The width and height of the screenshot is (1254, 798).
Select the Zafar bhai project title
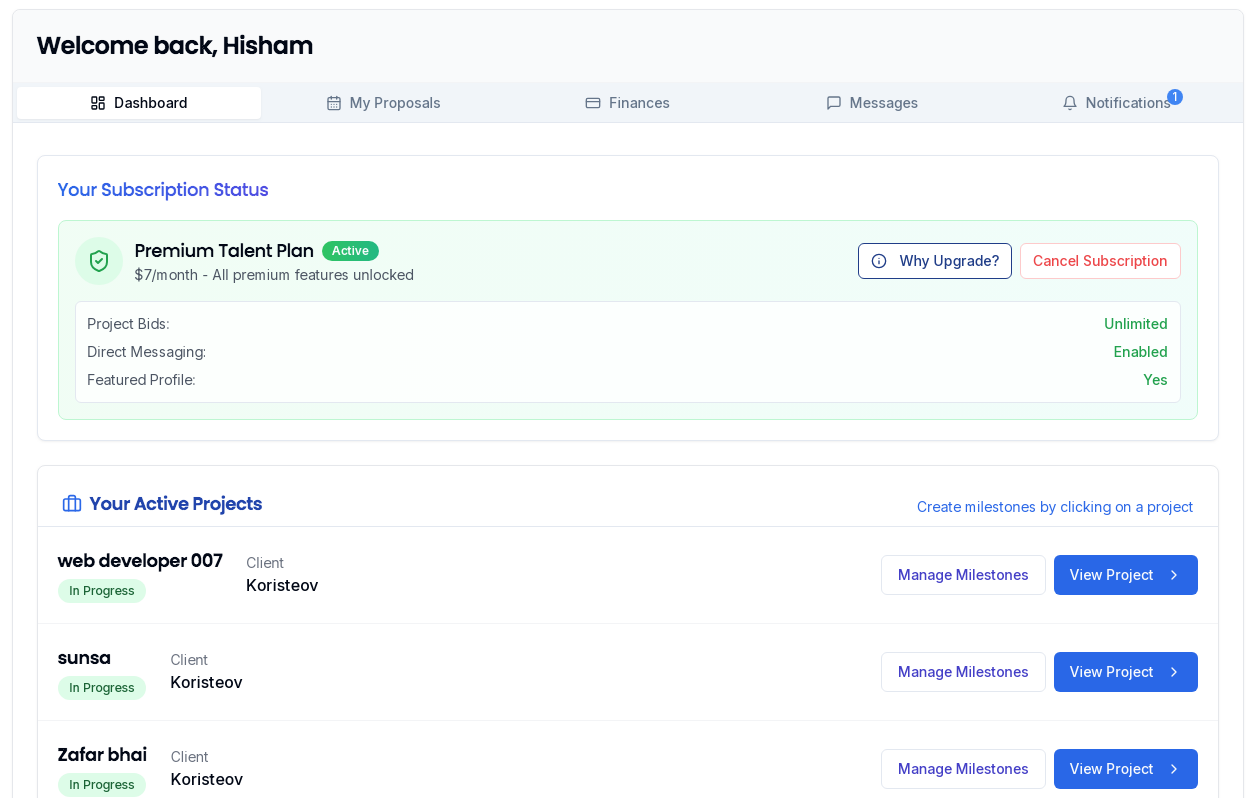102,755
